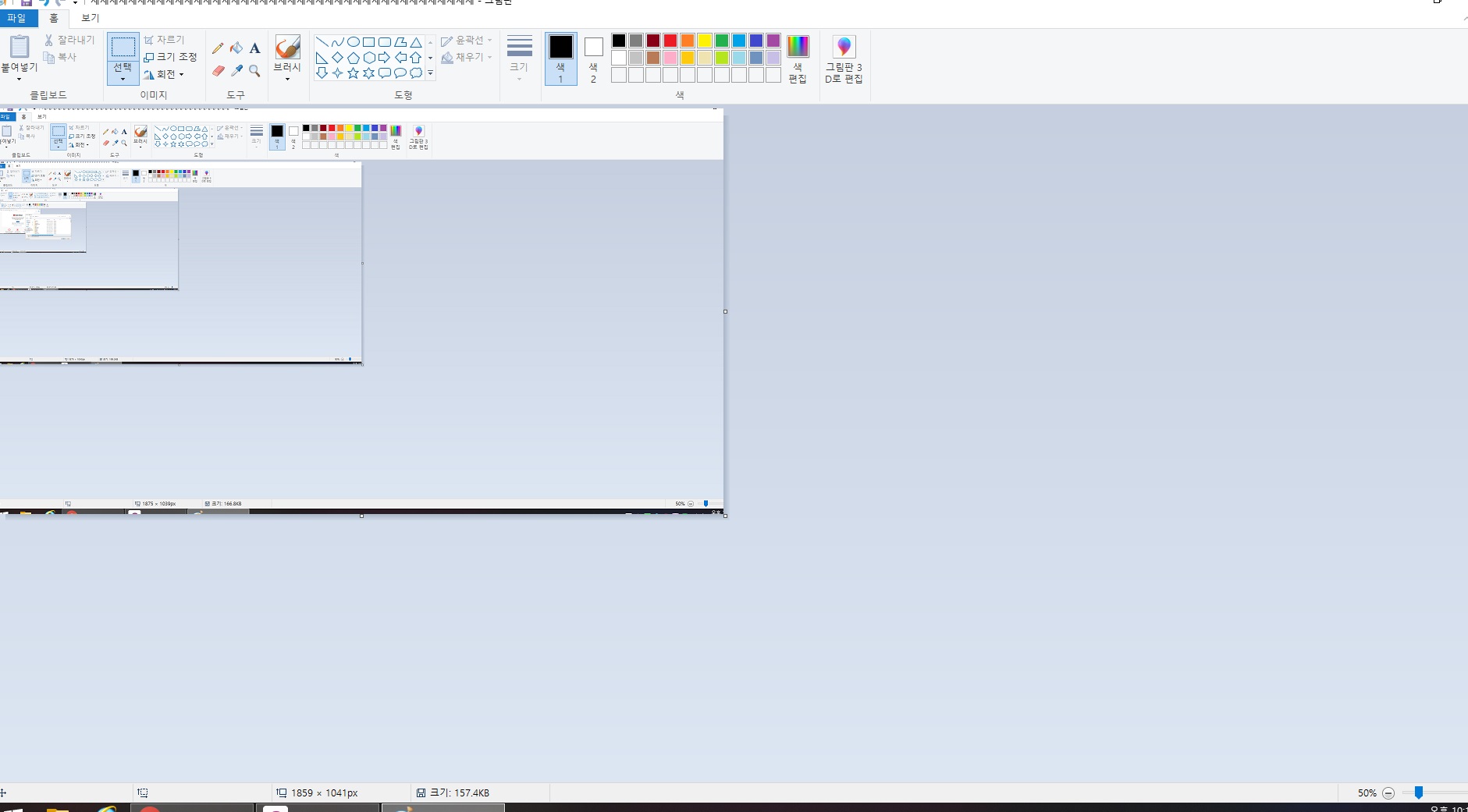Pick the indigo blue color swatch
1468x812 pixels.
756,41
